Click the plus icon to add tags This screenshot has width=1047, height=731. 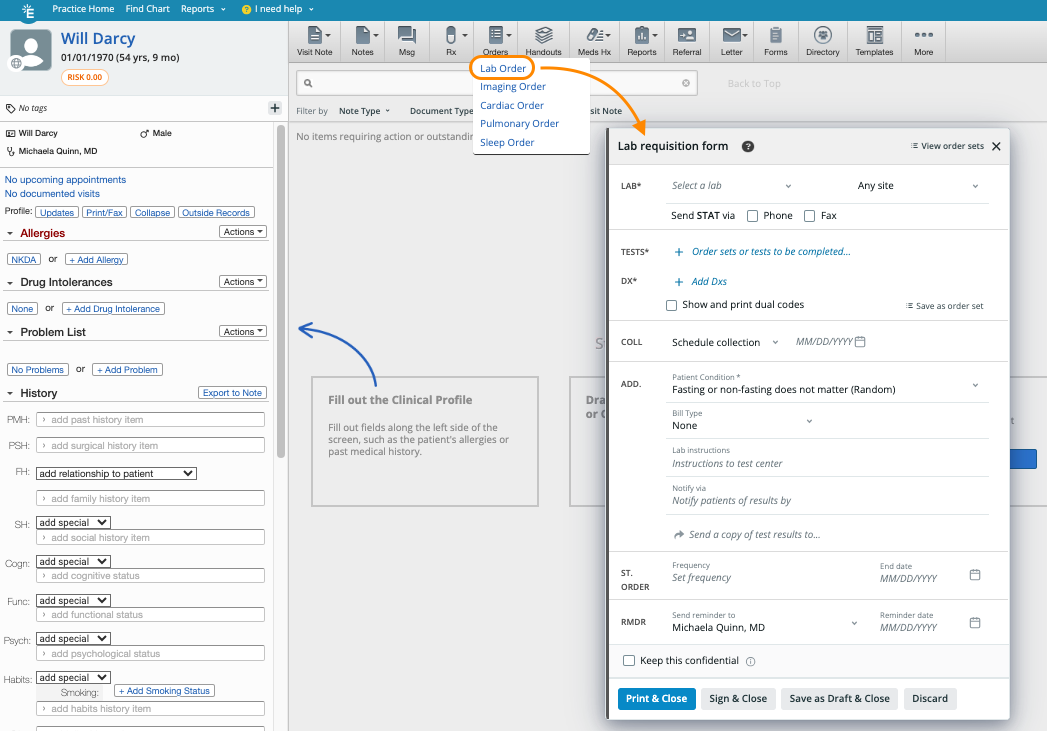coord(274,107)
